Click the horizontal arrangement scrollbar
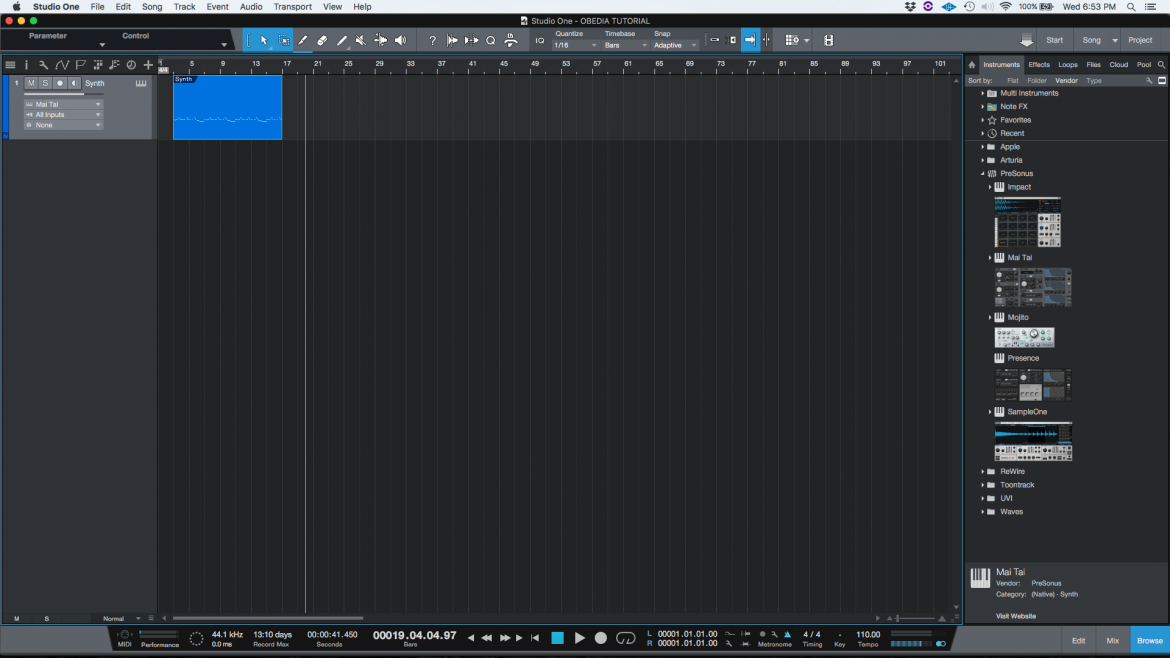1170x658 pixels. pyautogui.click(x=268, y=618)
